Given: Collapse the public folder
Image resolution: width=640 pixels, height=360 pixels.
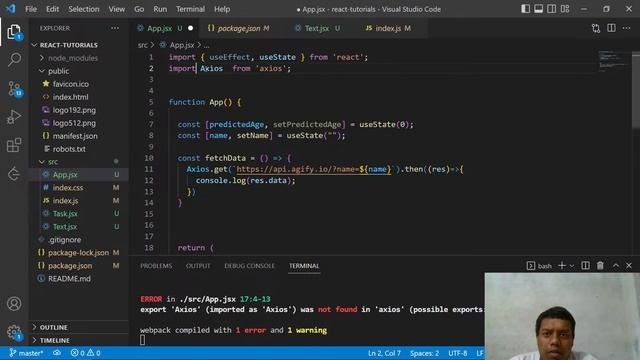Looking at the screenshot, I should [58, 71].
